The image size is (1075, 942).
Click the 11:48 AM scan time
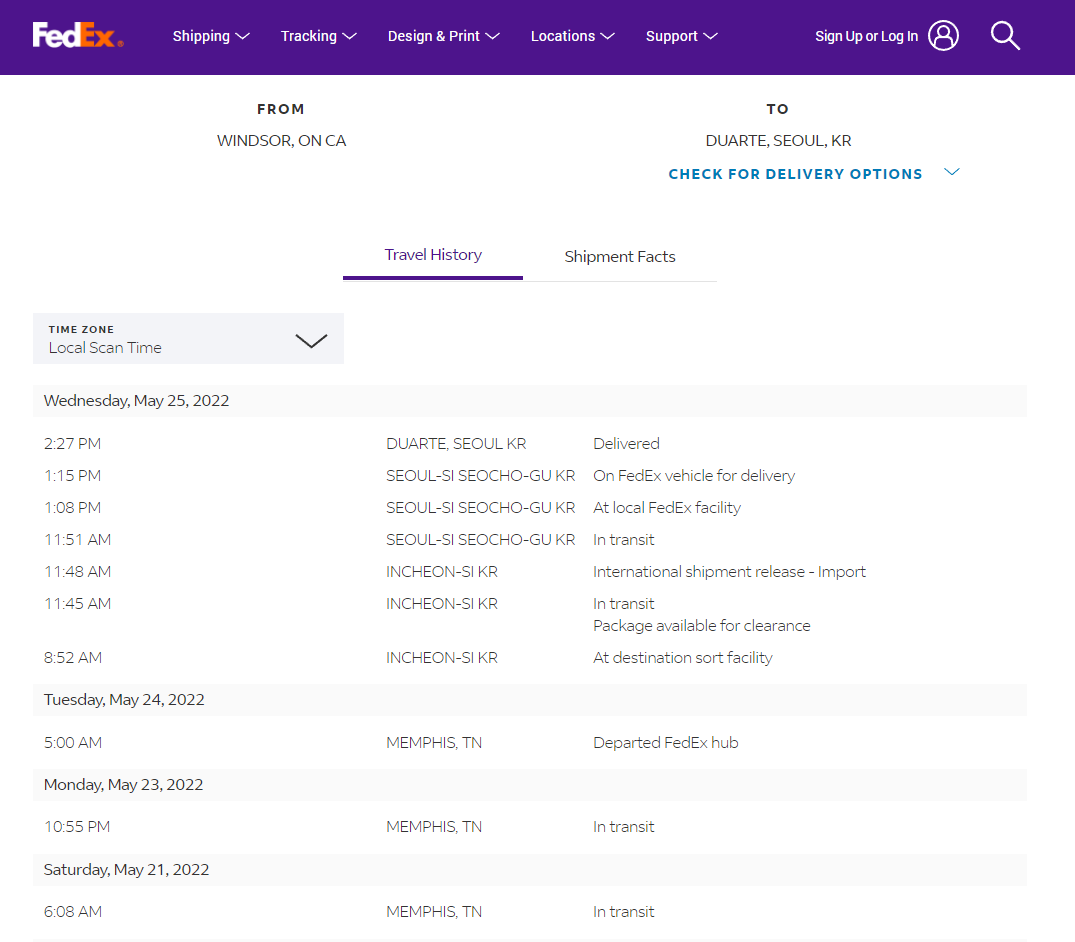pyautogui.click(x=77, y=572)
